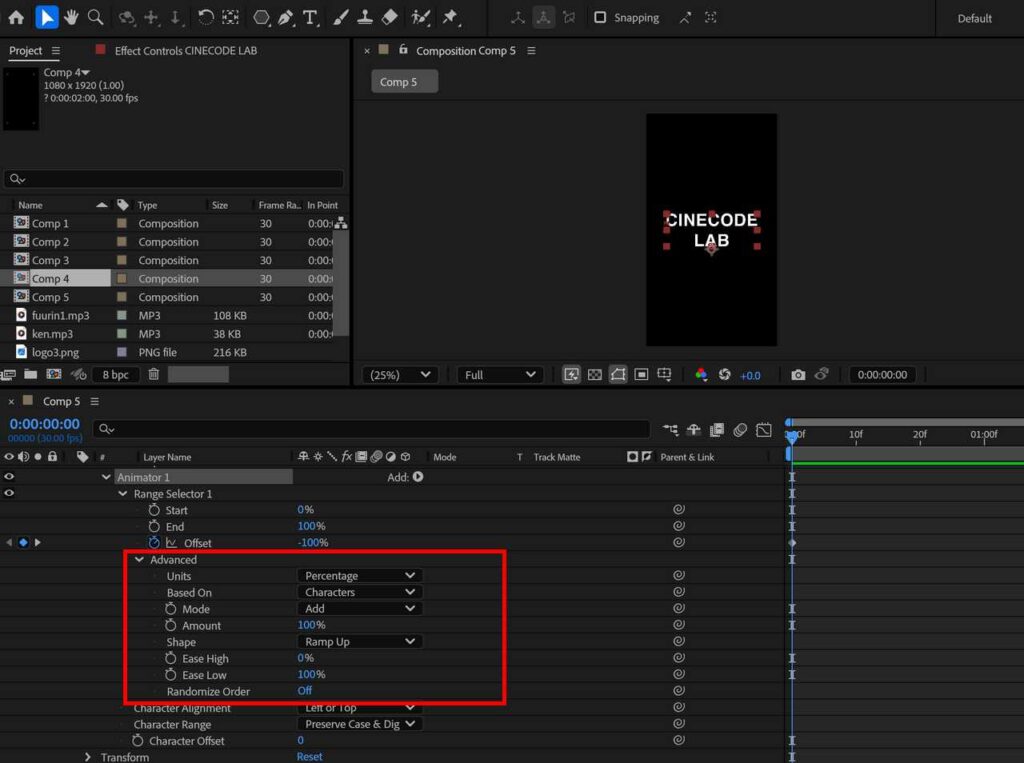Collapse Range Selector 1 group
This screenshot has width=1024, height=763.
[x=123, y=493]
